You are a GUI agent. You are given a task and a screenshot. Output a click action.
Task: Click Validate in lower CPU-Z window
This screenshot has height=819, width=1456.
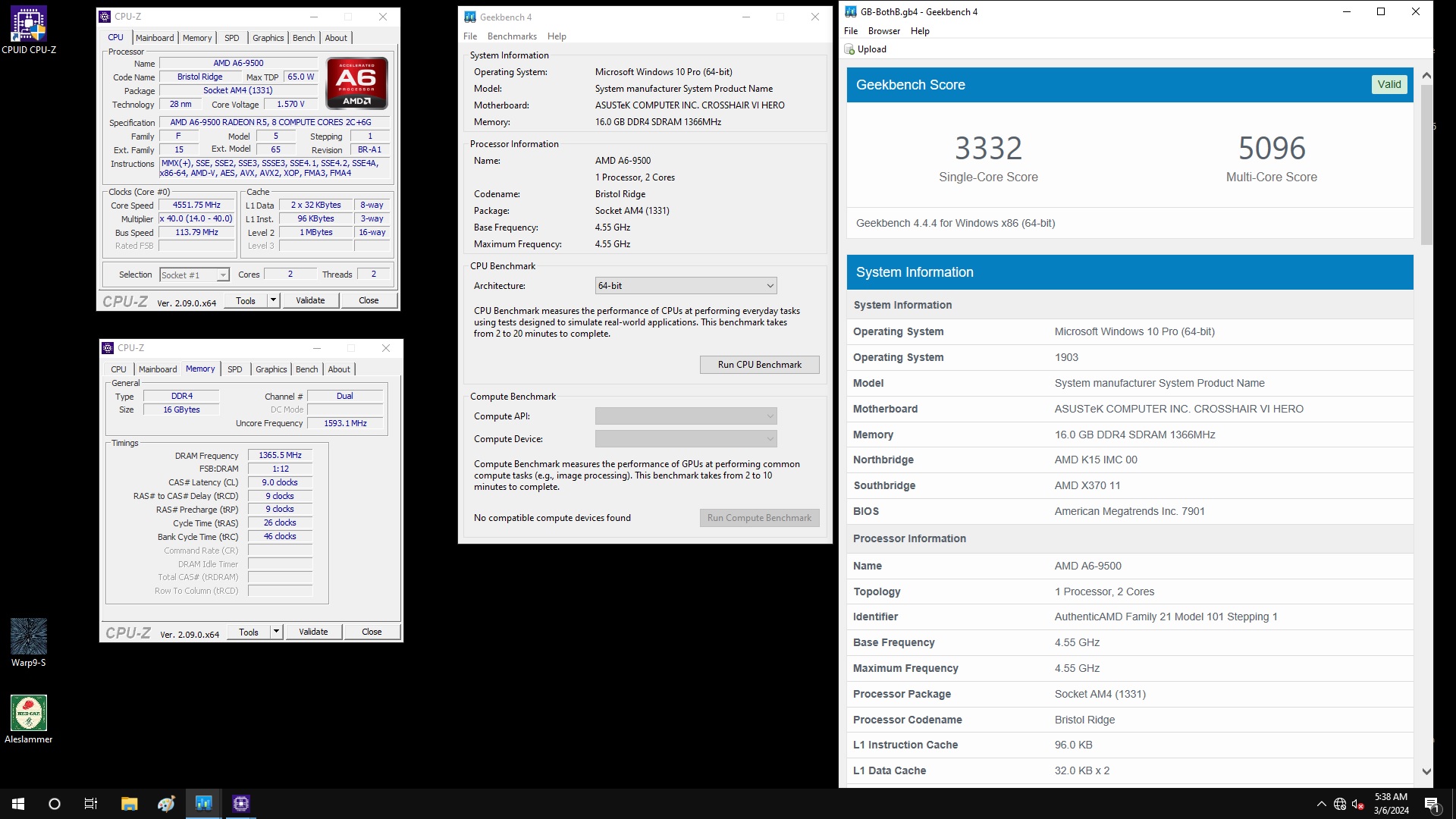coord(313,632)
